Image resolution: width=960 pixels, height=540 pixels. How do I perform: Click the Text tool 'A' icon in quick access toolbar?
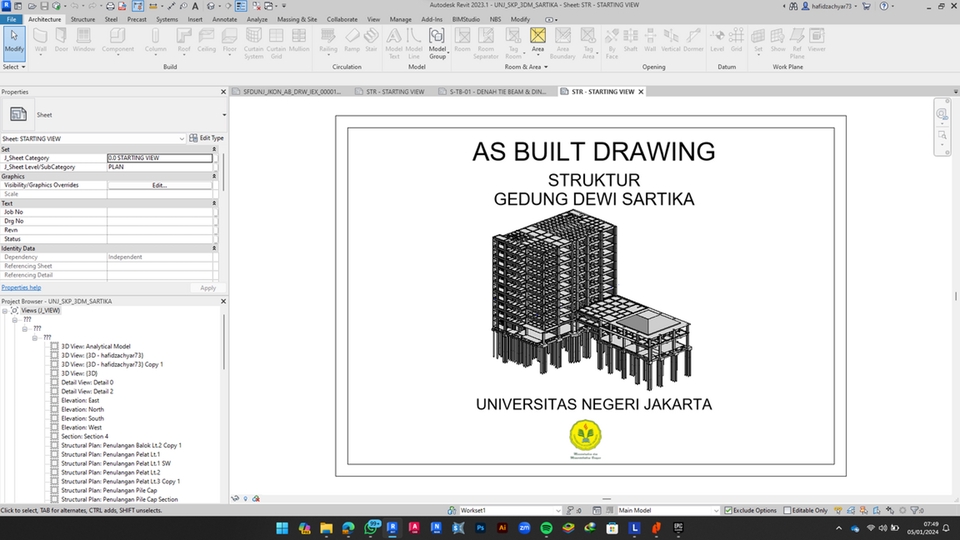196,6
